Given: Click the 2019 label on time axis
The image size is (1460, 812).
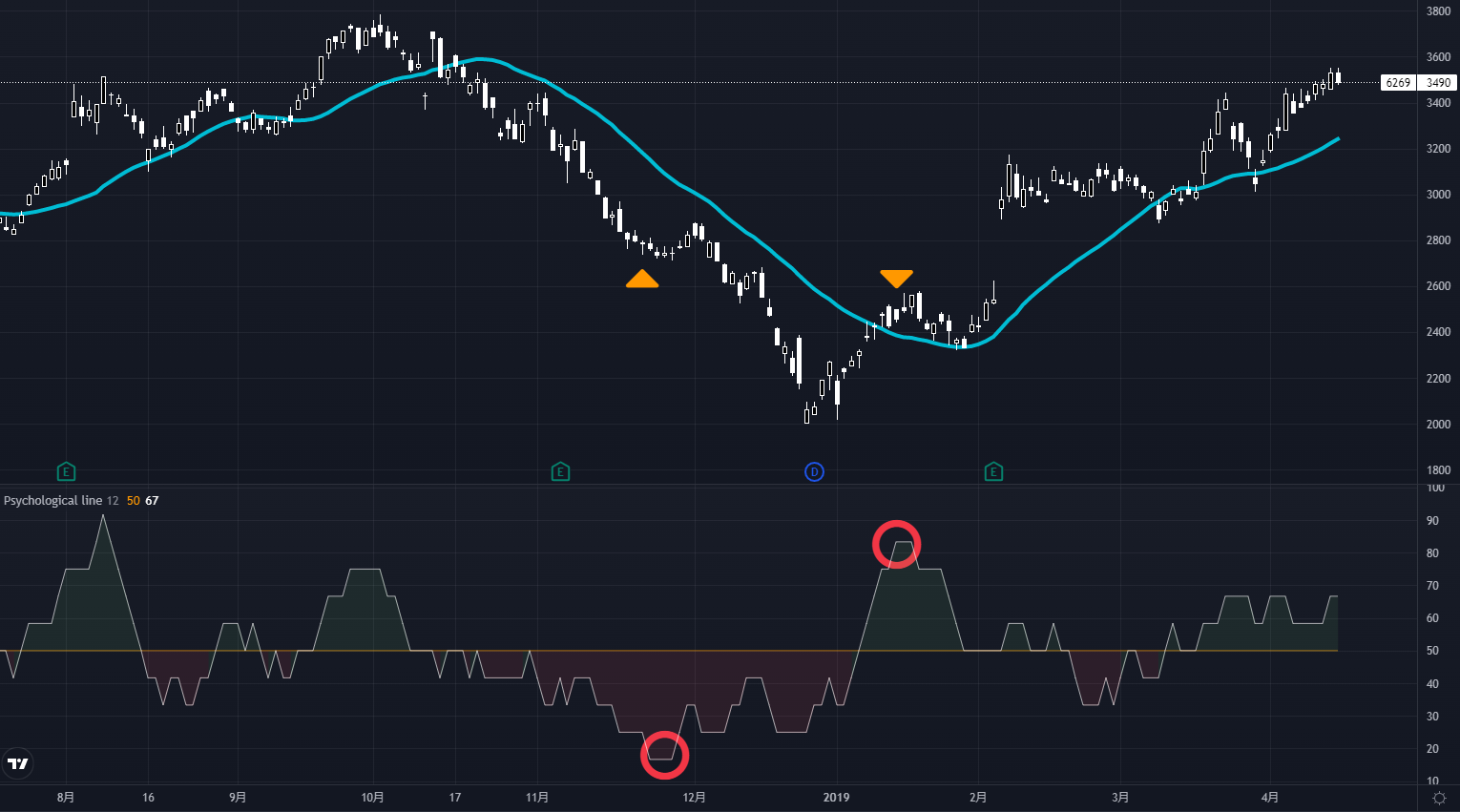Looking at the screenshot, I should pyautogui.click(x=836, y=798).
